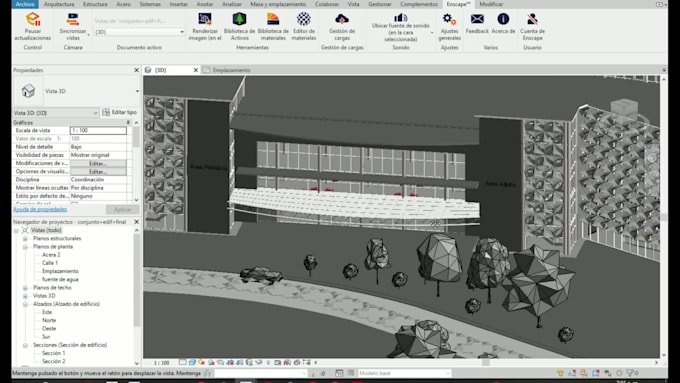
Task: Click the view's horizontal scrollbar thumb
Action: coord(486,363)
